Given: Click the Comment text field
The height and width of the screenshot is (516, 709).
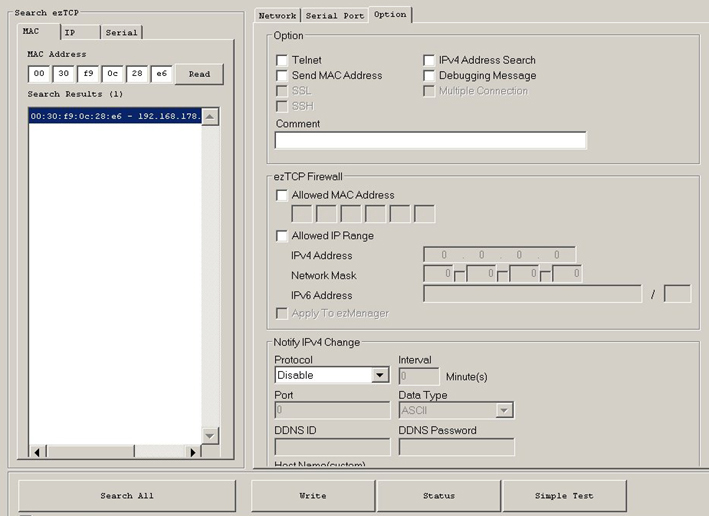Looking at the screenshot, I should 430,140.
